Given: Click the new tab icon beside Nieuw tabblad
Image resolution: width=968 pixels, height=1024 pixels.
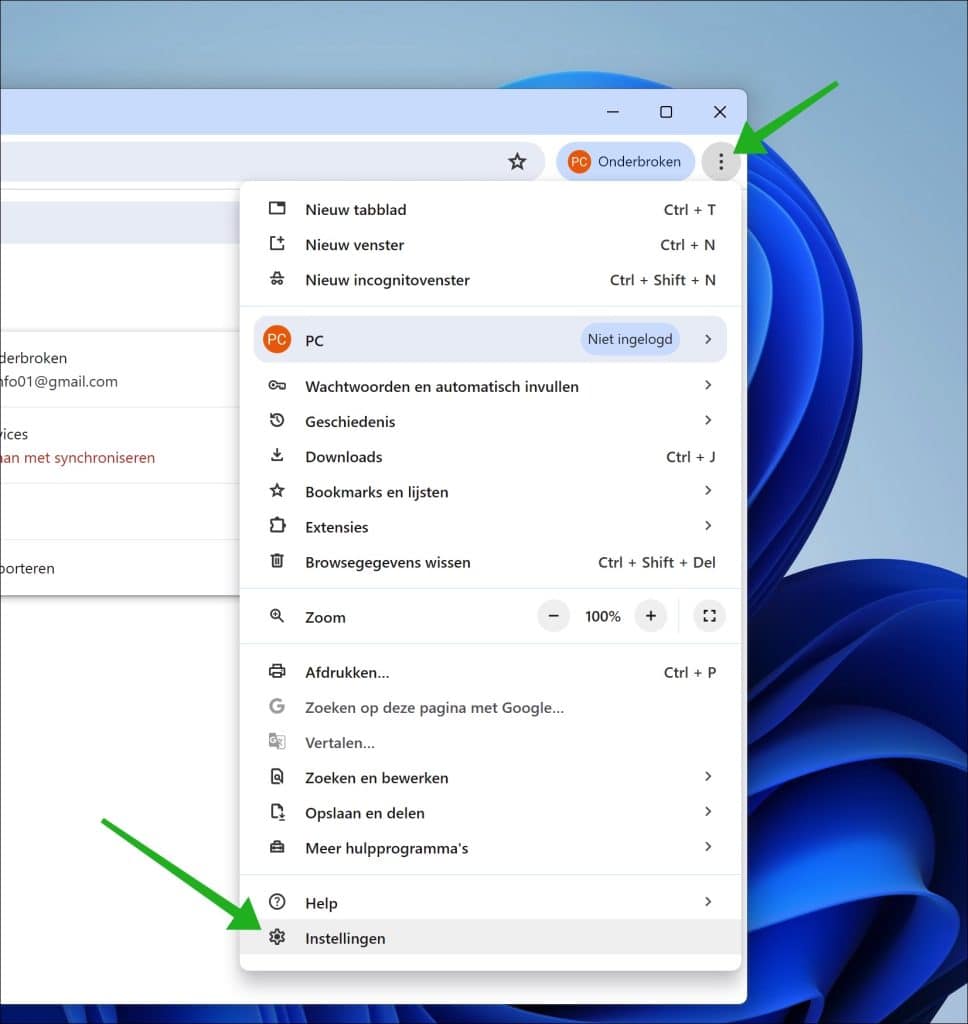Looking at the screenshot, I should (x=277, y=208).
